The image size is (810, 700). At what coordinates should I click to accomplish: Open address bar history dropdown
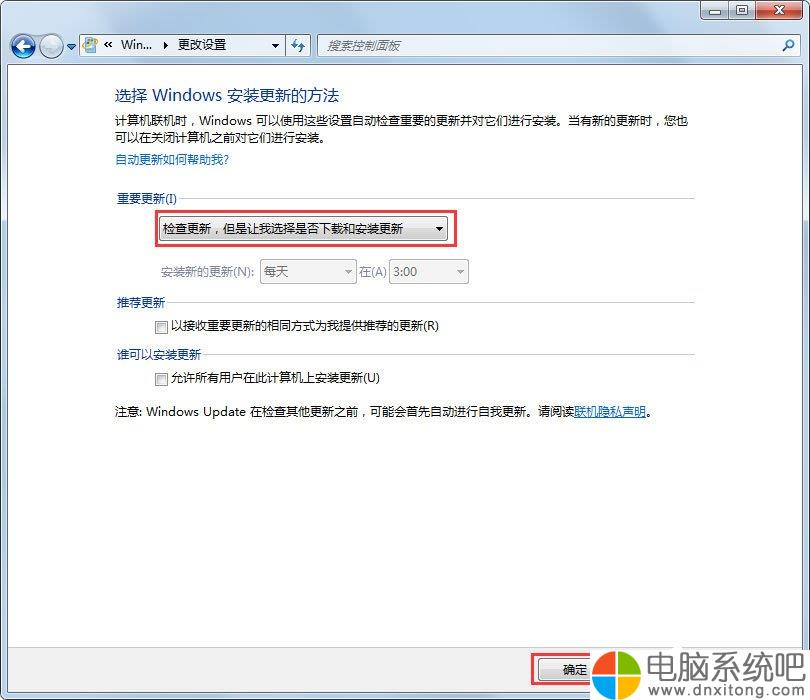[x=275, y=45]
